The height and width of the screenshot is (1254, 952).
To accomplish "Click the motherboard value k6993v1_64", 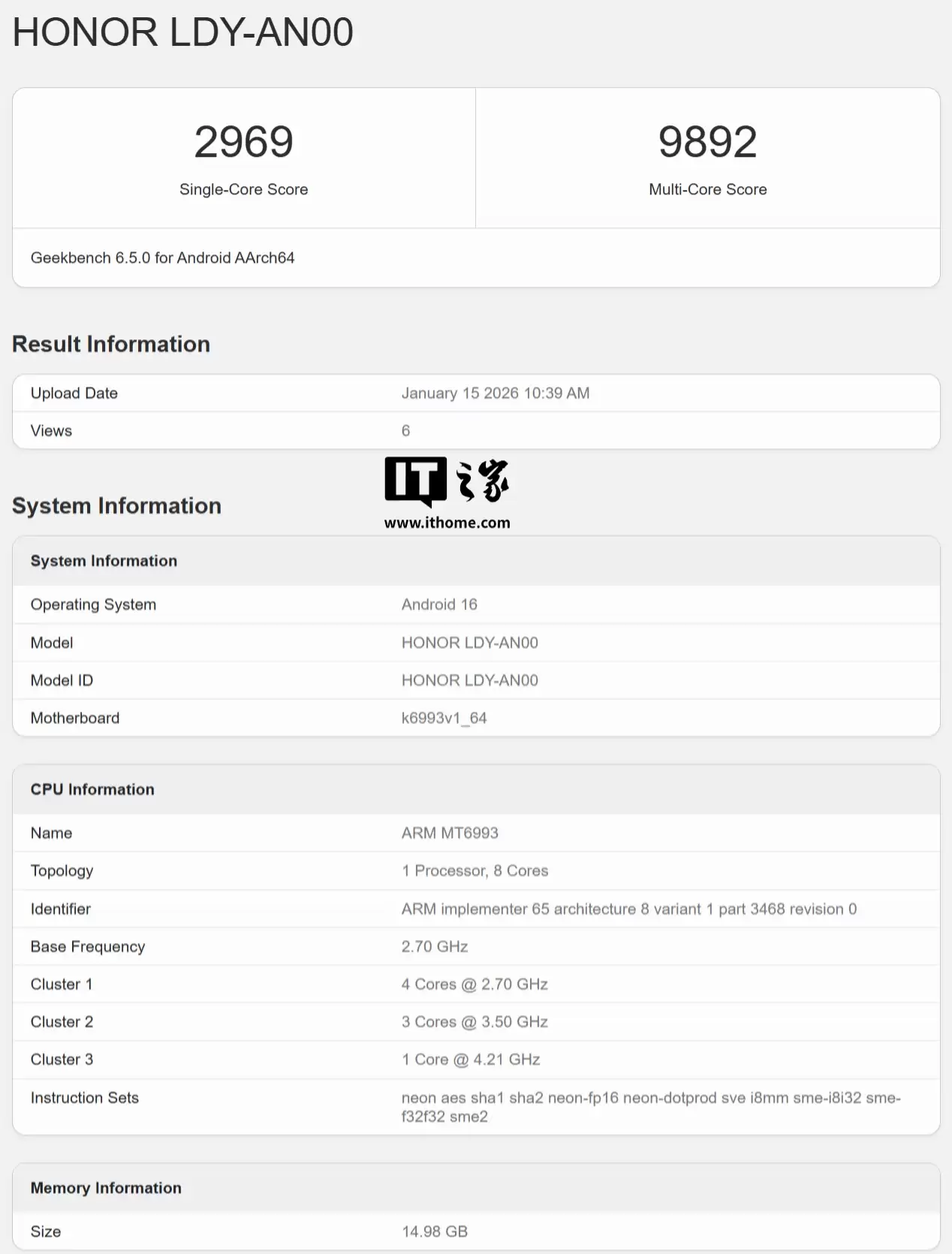I will (x=444, y=718).
